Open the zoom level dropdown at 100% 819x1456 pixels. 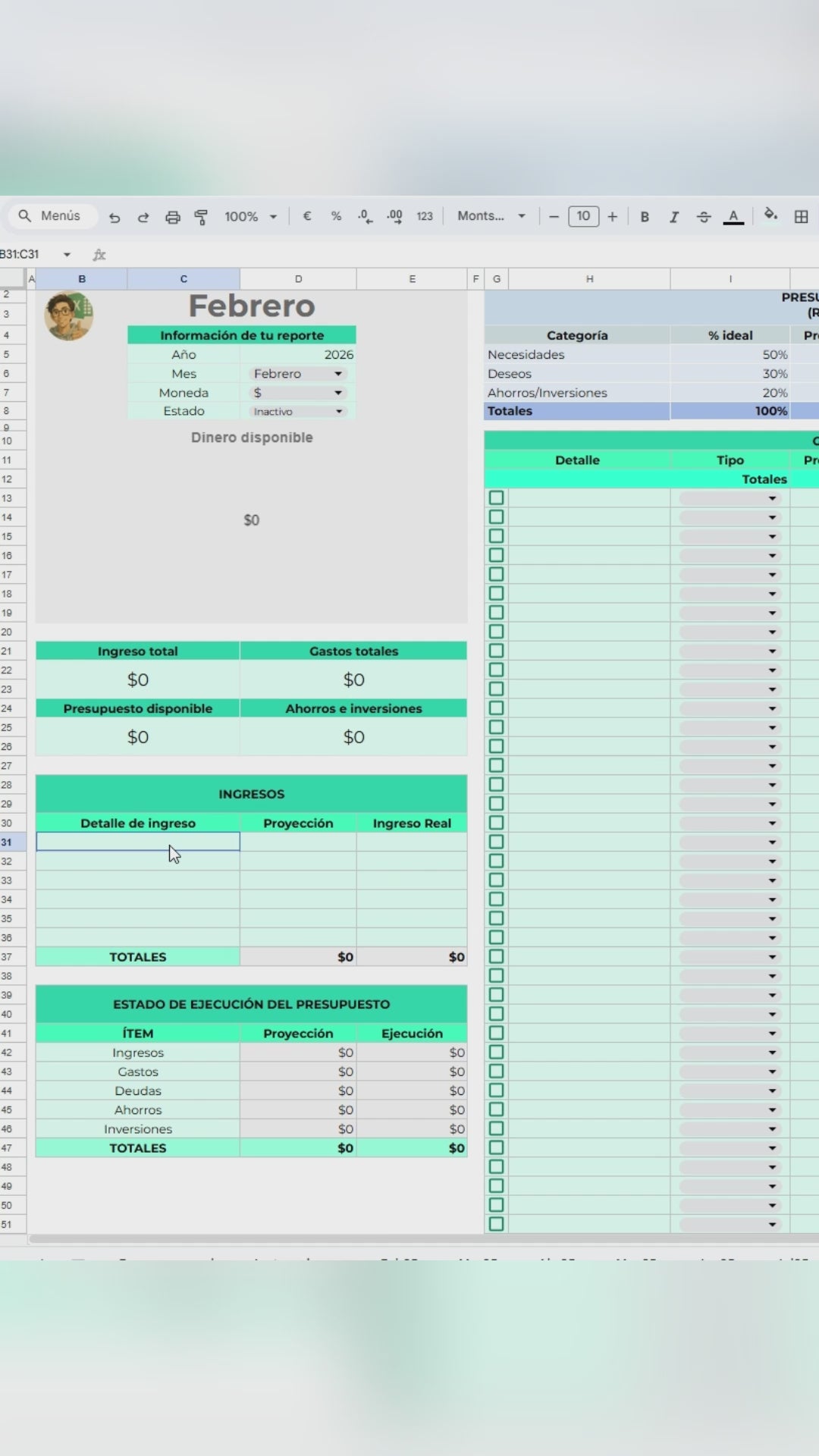tap(250, 217)
